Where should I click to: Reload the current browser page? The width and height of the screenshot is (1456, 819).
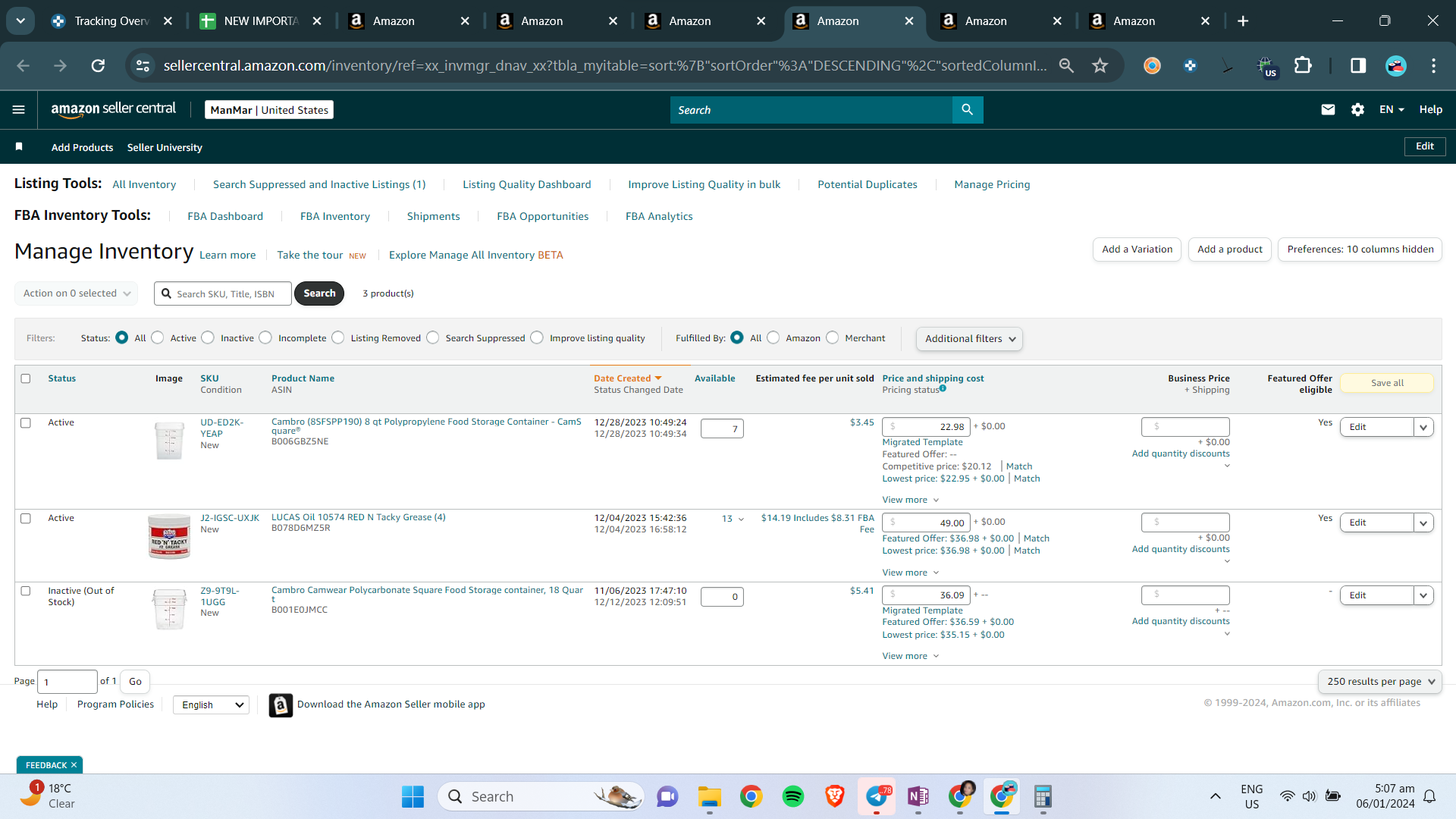coord(98,66)
